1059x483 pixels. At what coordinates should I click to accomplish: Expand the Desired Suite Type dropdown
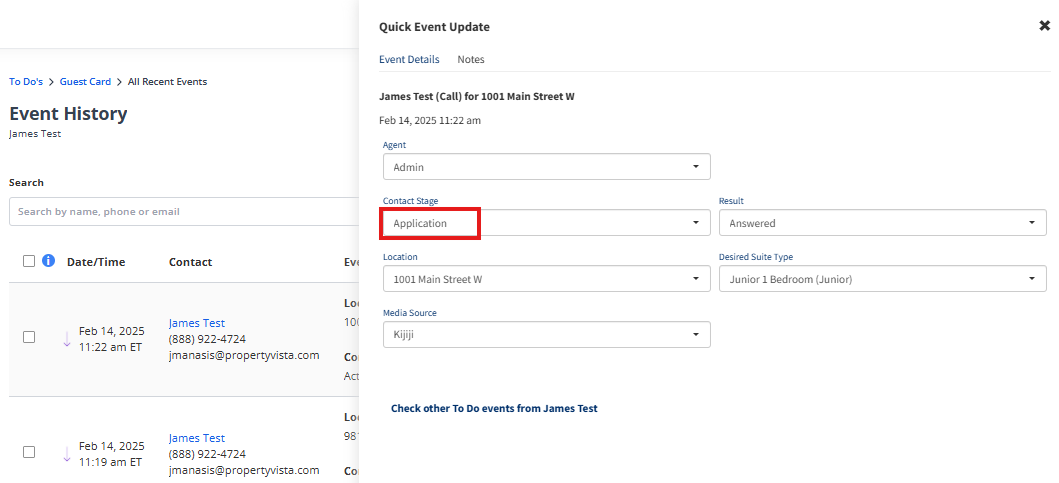pos(883,279)
